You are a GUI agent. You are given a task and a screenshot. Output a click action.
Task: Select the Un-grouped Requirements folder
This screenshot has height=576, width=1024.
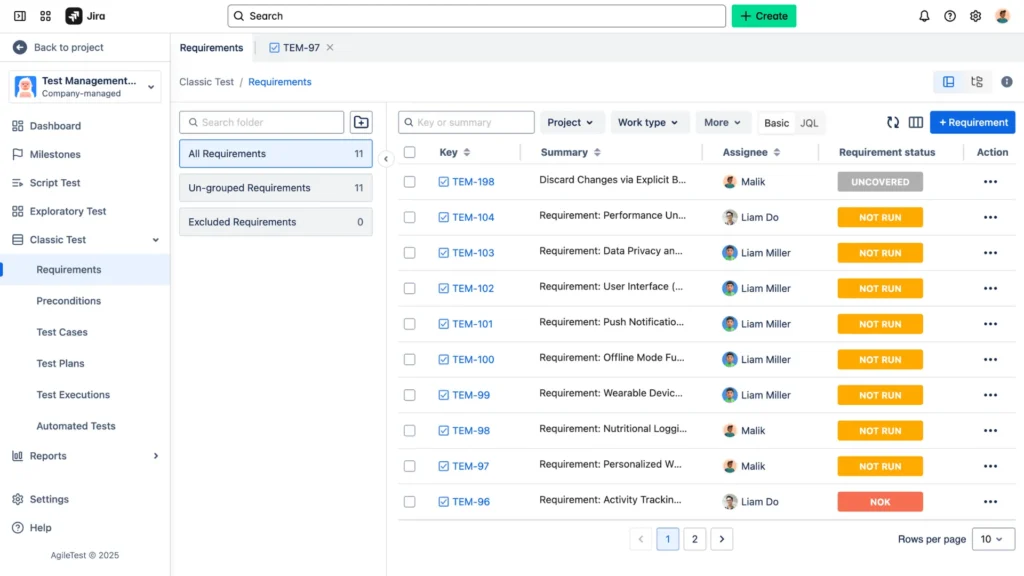click(276, 187)
